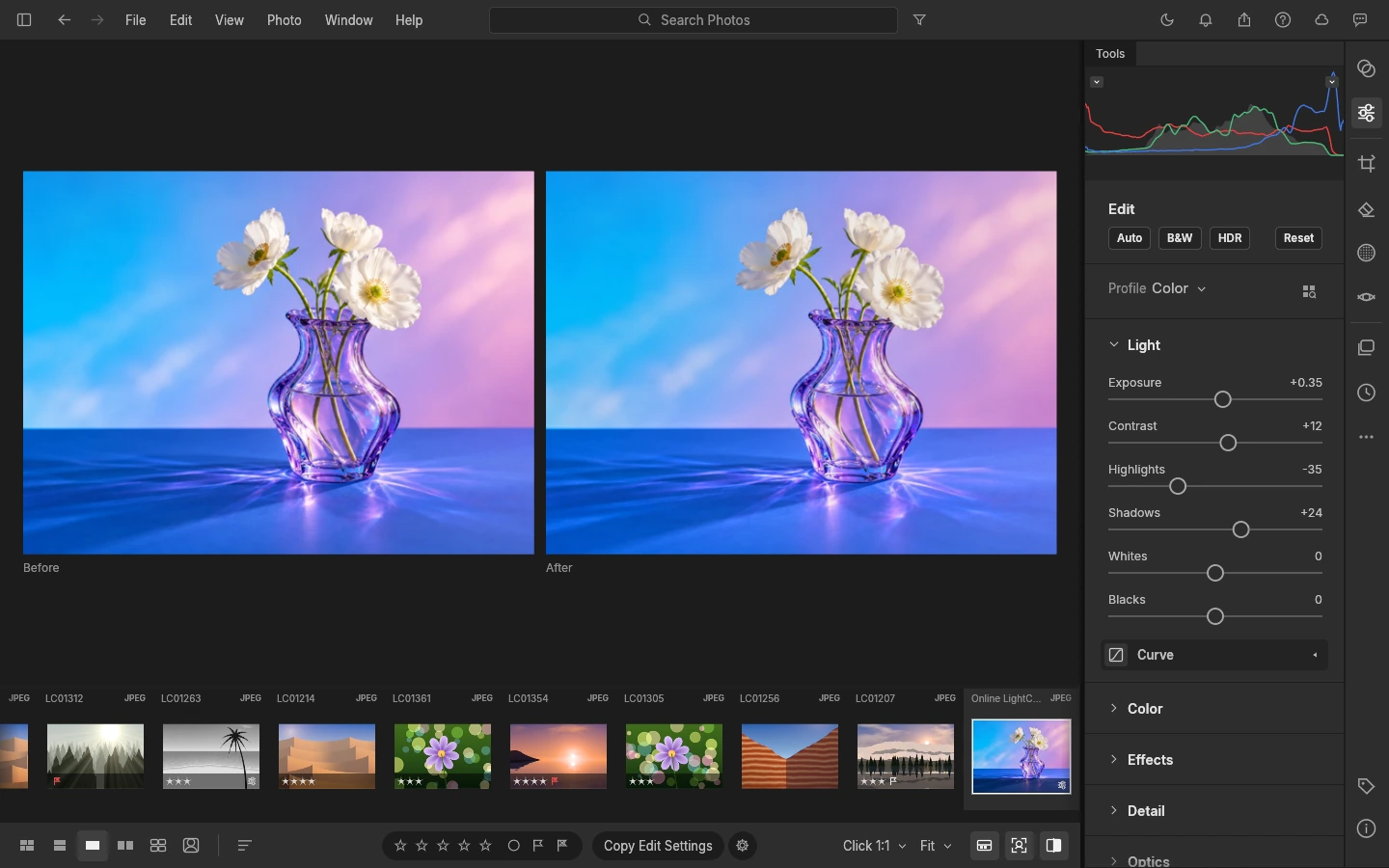Open the Red Eye tool
The width and height of the screenshot is (1389, 868).
(x=1366, y=297)
